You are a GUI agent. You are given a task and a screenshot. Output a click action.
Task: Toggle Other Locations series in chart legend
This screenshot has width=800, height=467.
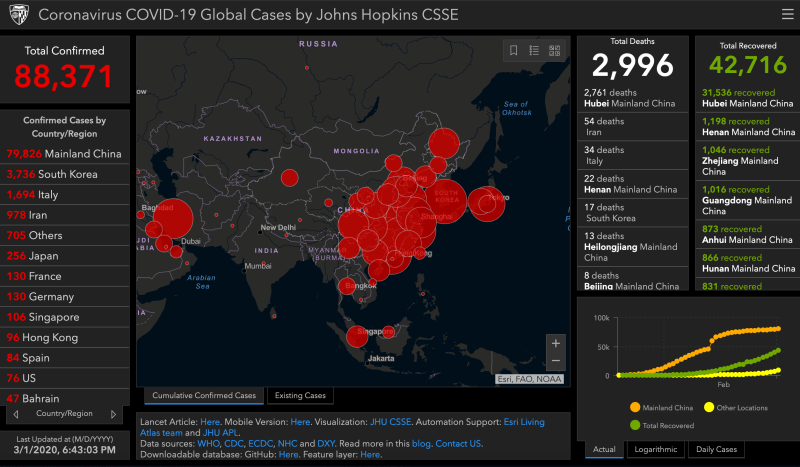click(x=736, y=407)
